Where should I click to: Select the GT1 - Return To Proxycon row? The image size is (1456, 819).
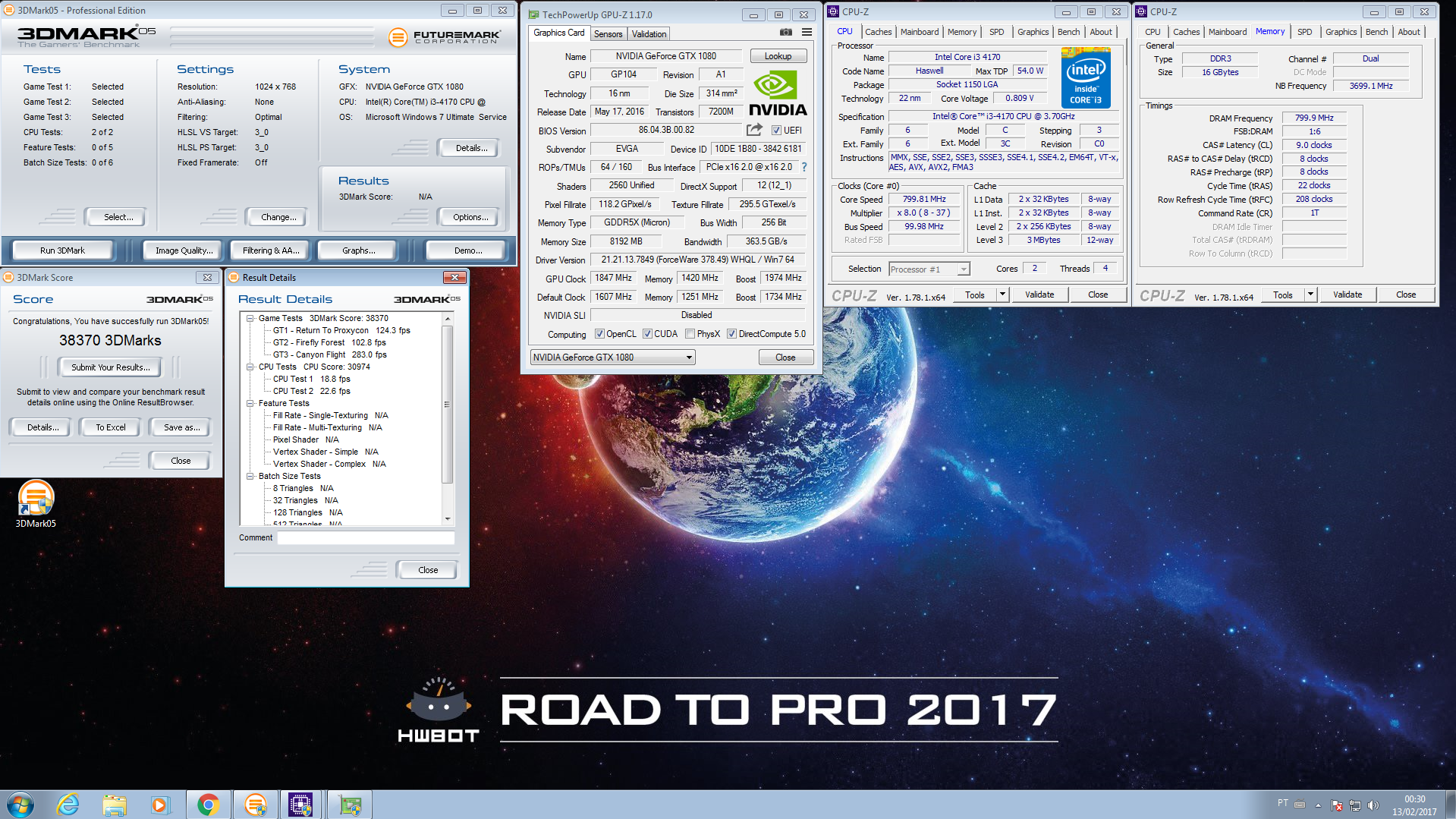341,330
